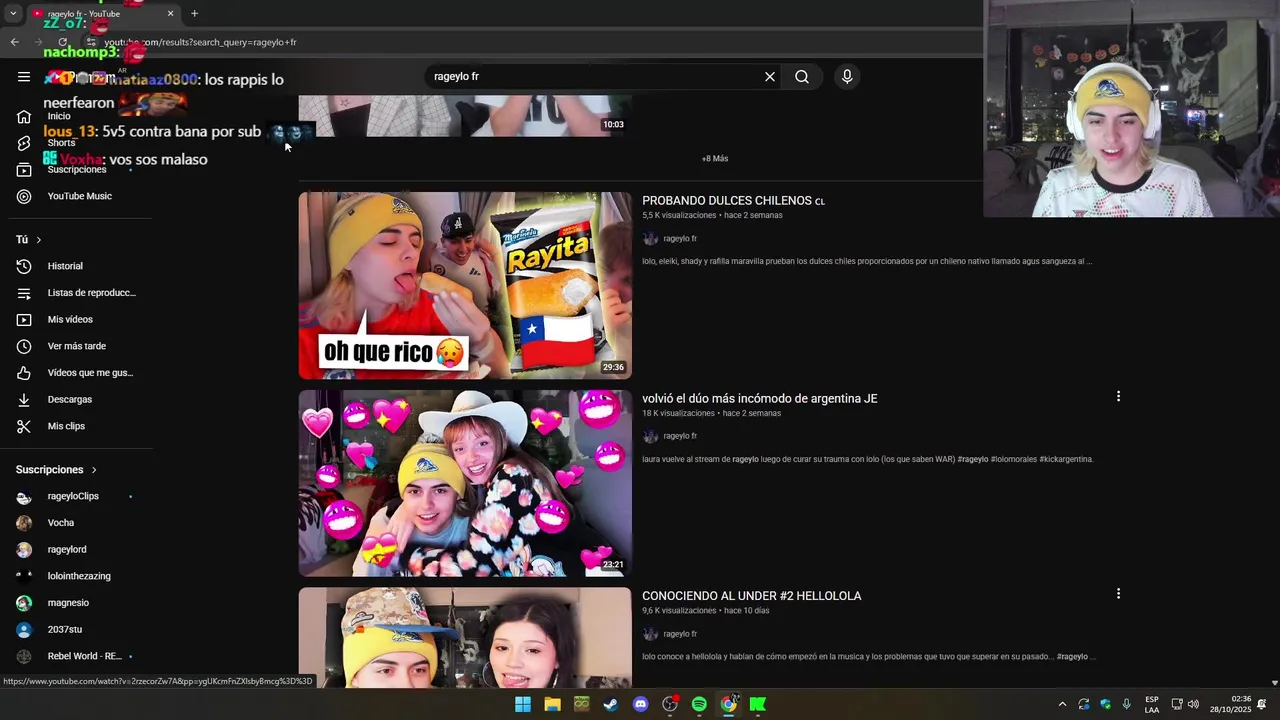Viewport: 1280px width, 720px height.
Task: Click the #rageylo hashtag in description
Action: pos(973,460)
